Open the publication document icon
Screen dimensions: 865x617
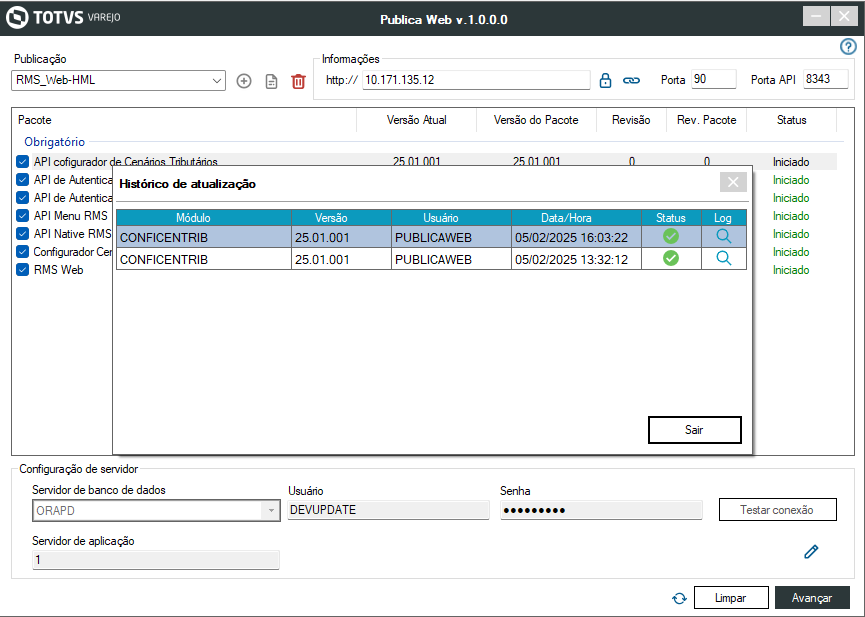coord(271,82)
